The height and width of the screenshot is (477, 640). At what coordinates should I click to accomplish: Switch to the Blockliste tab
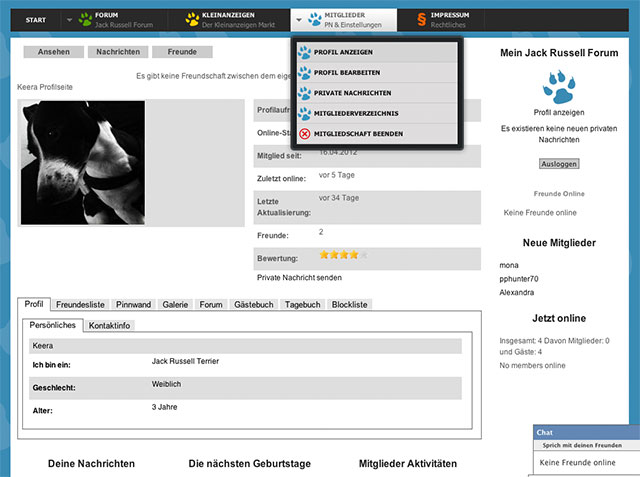click(349, 304)
